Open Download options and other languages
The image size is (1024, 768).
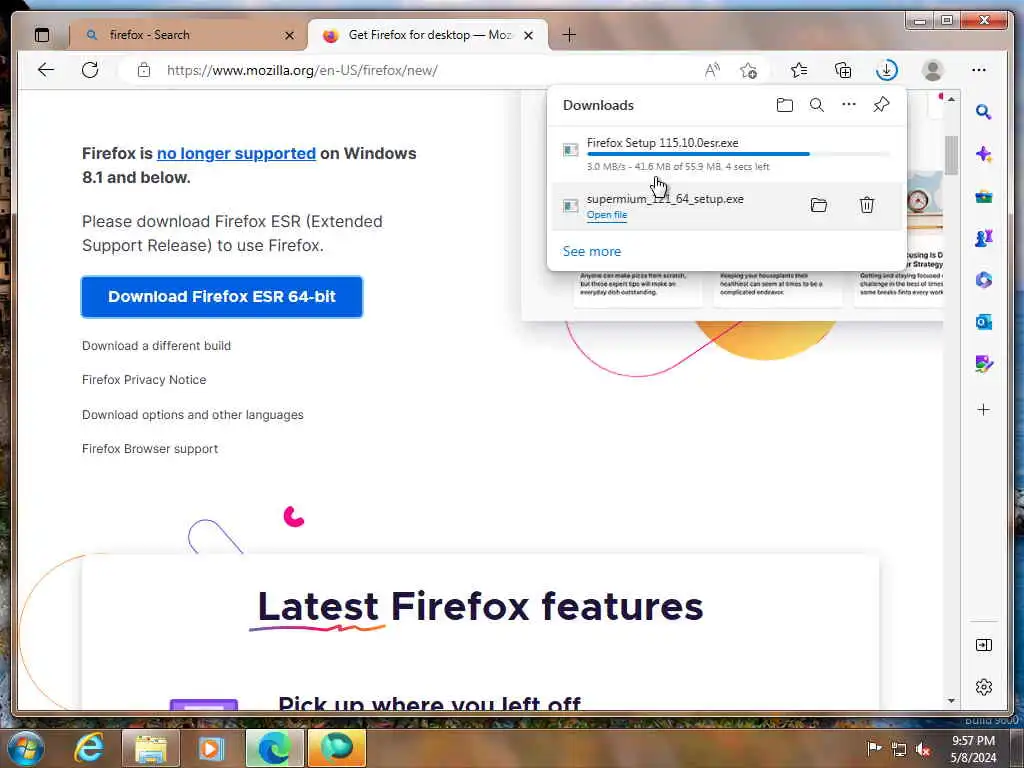point(193,415)
